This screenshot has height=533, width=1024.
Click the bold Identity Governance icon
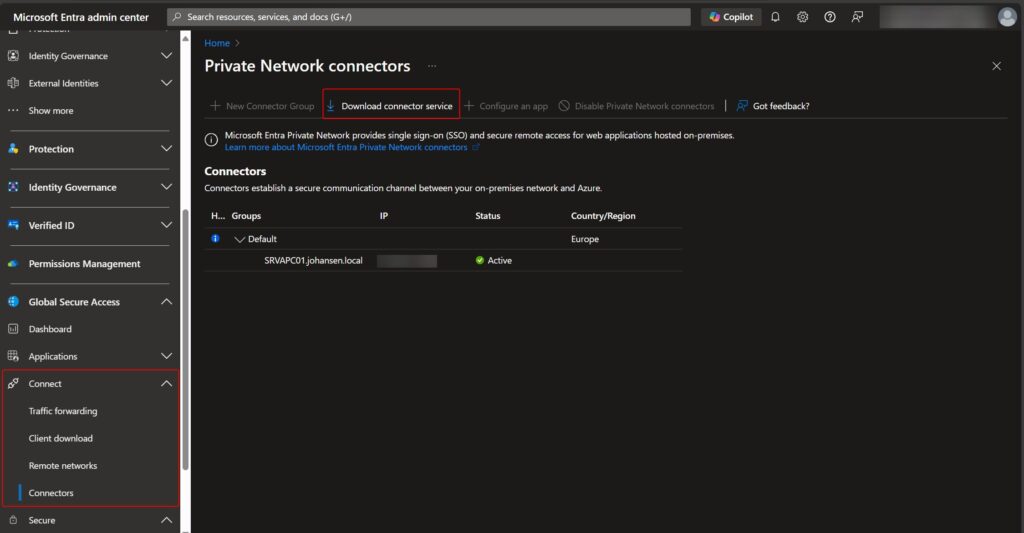13,187
